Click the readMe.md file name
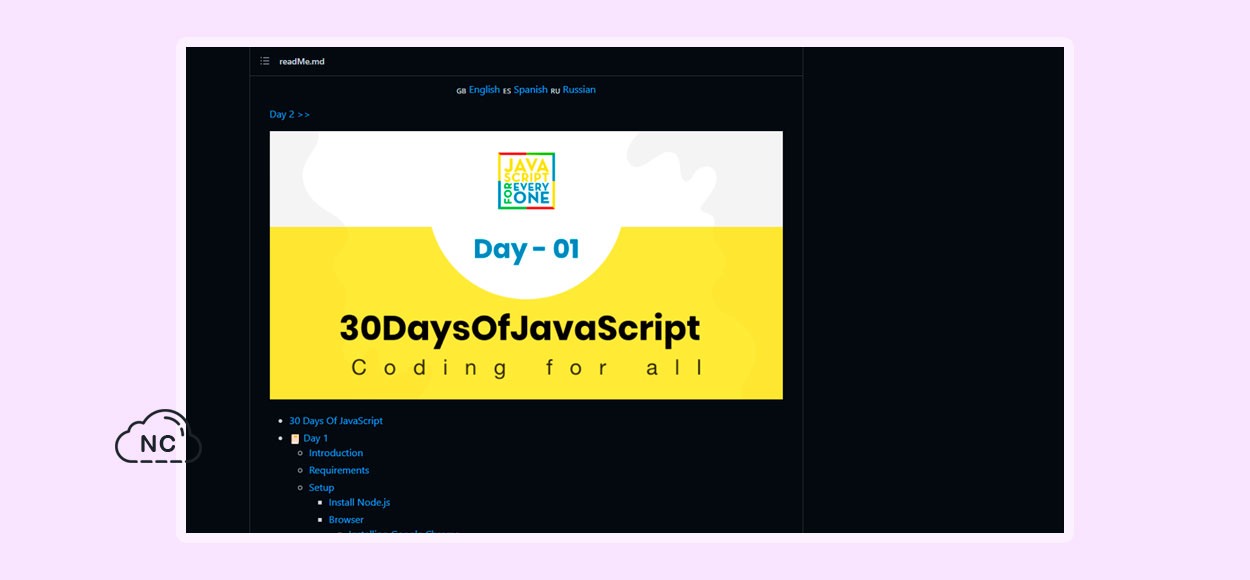 [x=302, y=61]
